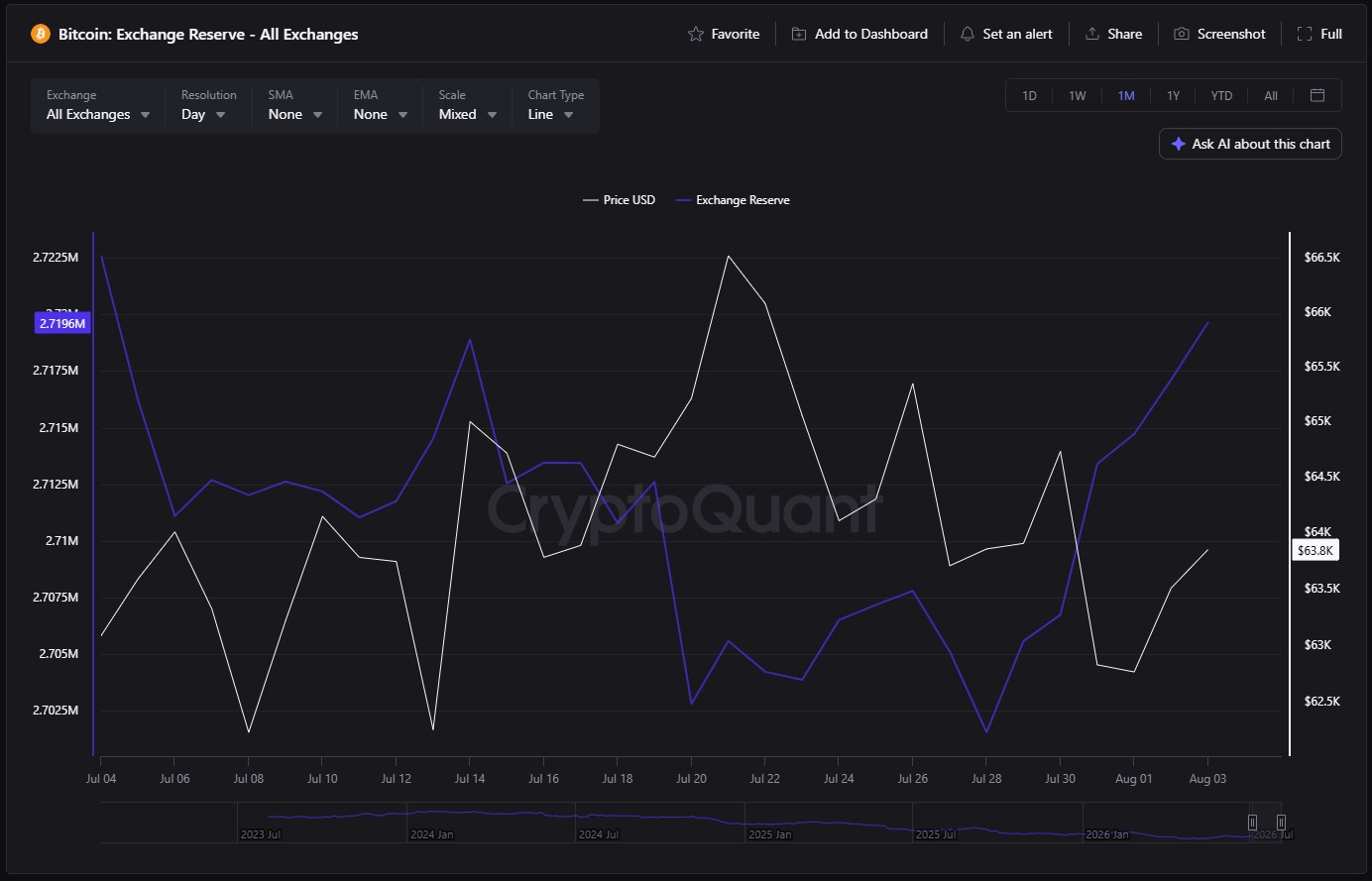Expand the Chart Type Line dropdown
Viewport: 1372px width, 881px height.
point(555,105)
